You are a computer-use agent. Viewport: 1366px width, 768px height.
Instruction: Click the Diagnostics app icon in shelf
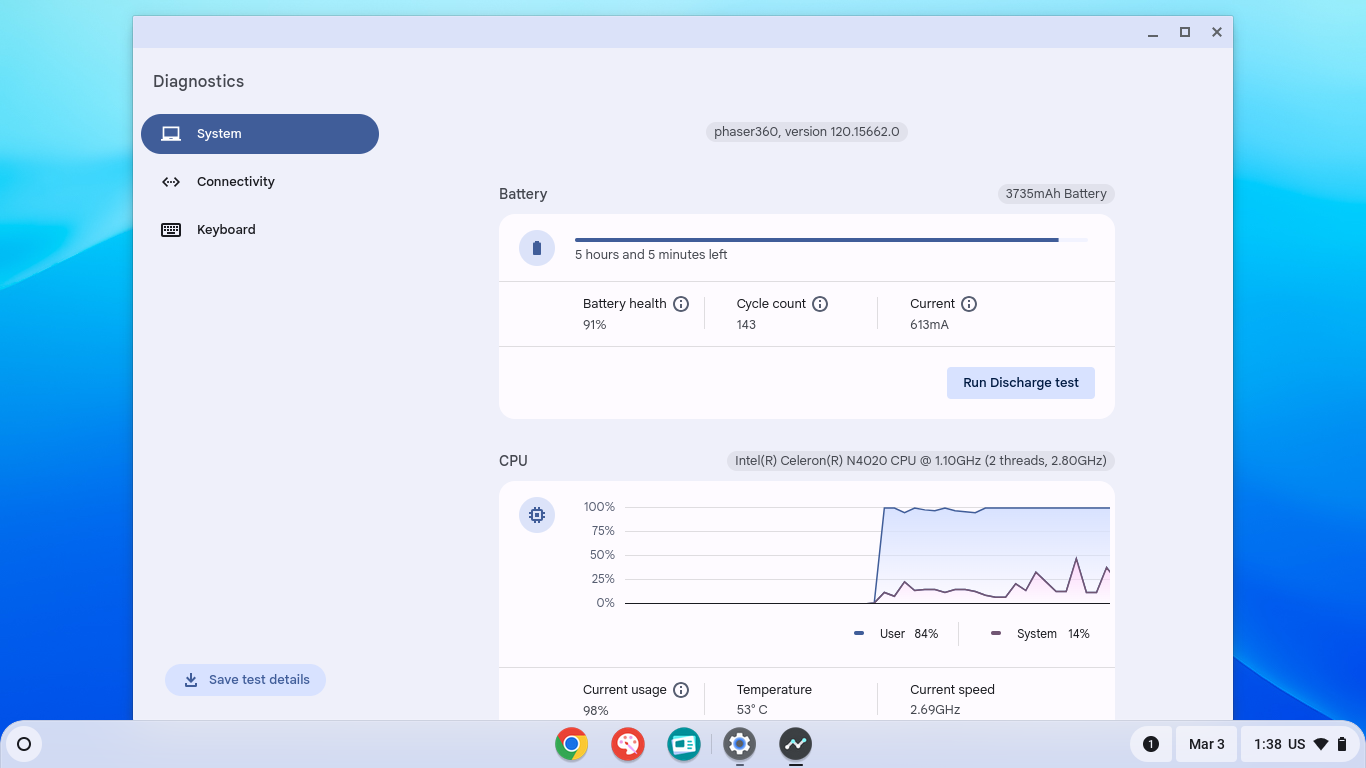click(796, 744)
